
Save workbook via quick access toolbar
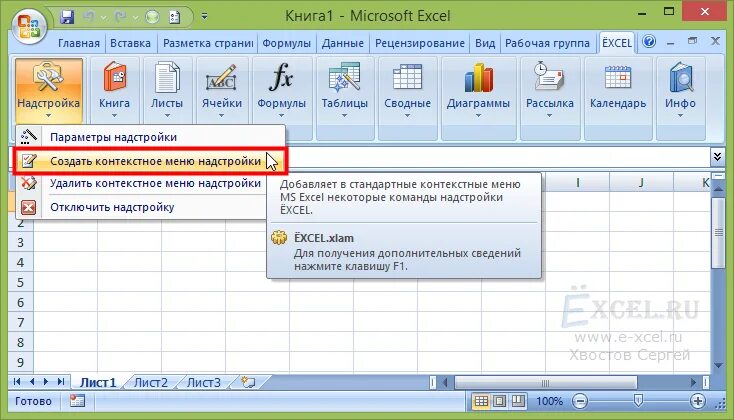pyautogui.click(x=67, y=17)
